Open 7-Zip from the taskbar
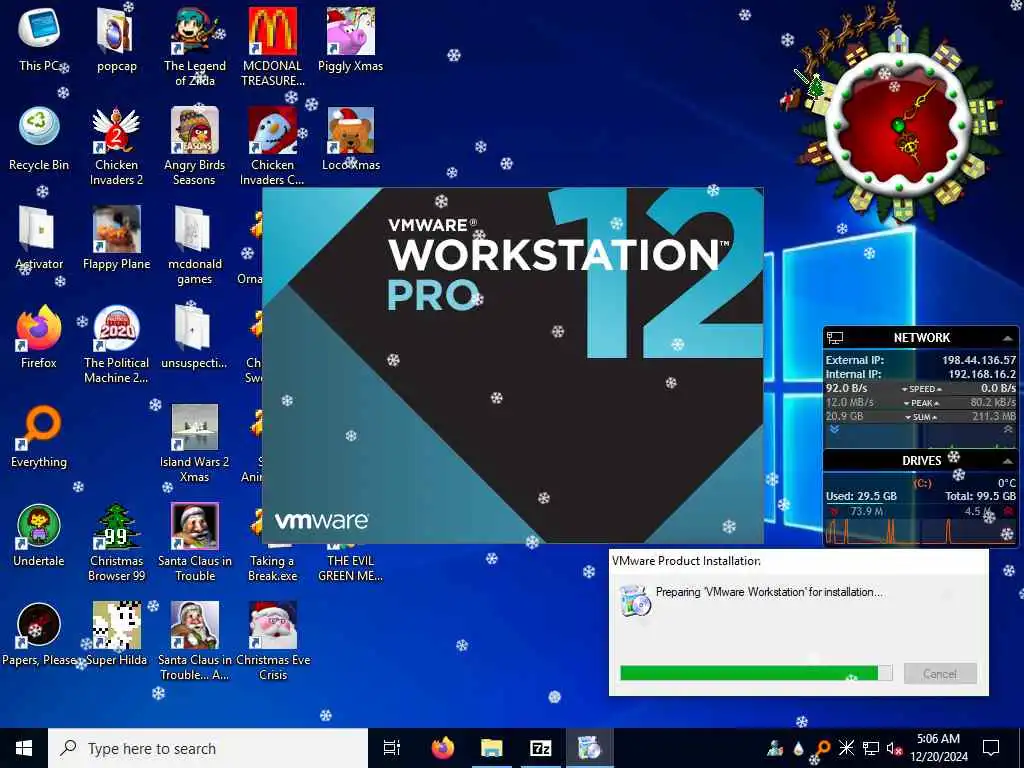Image resolution: width=1024 pixels, height=768 pixels. [540, 748]
